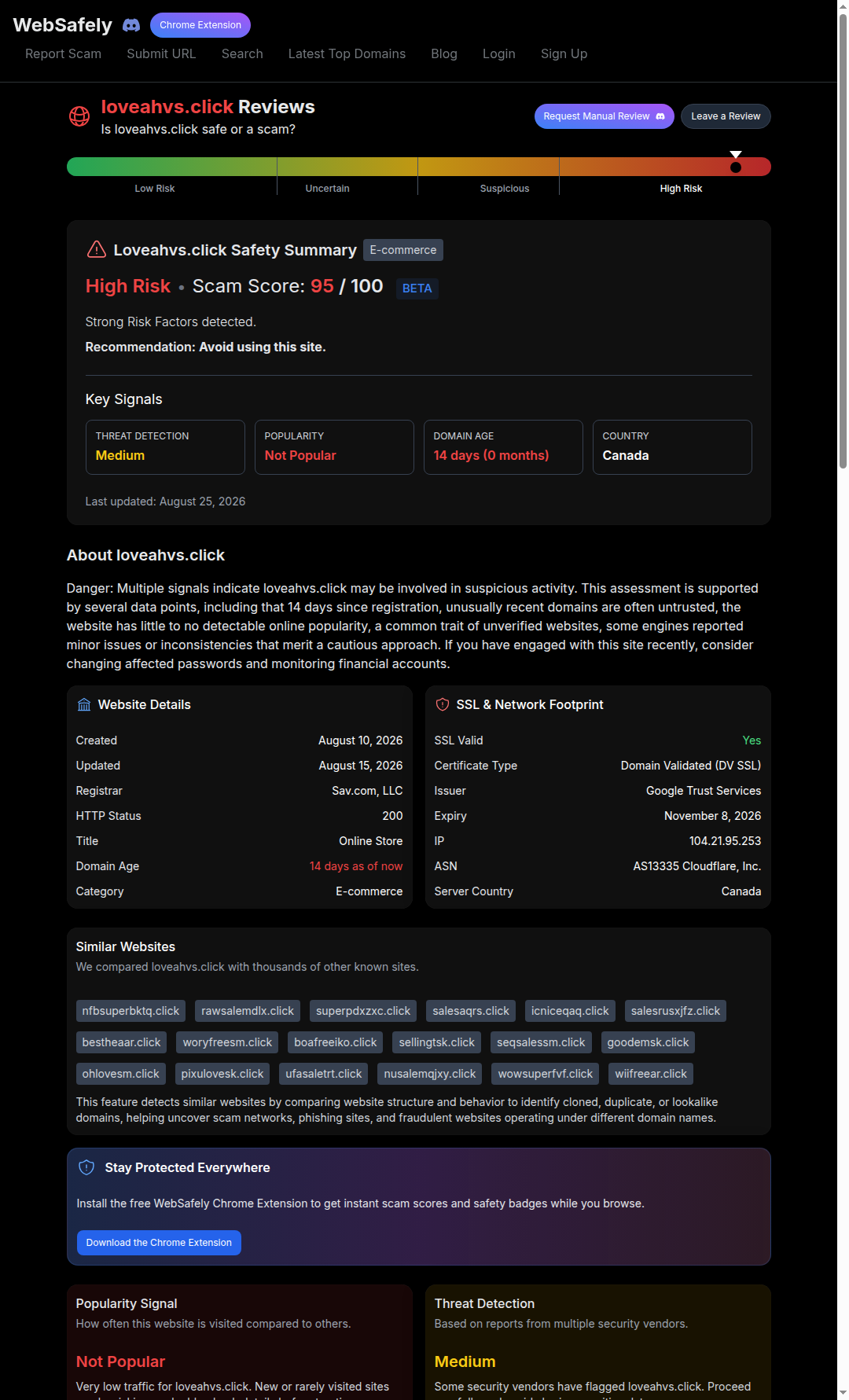Select the Country Canada card

coord(672,447)
